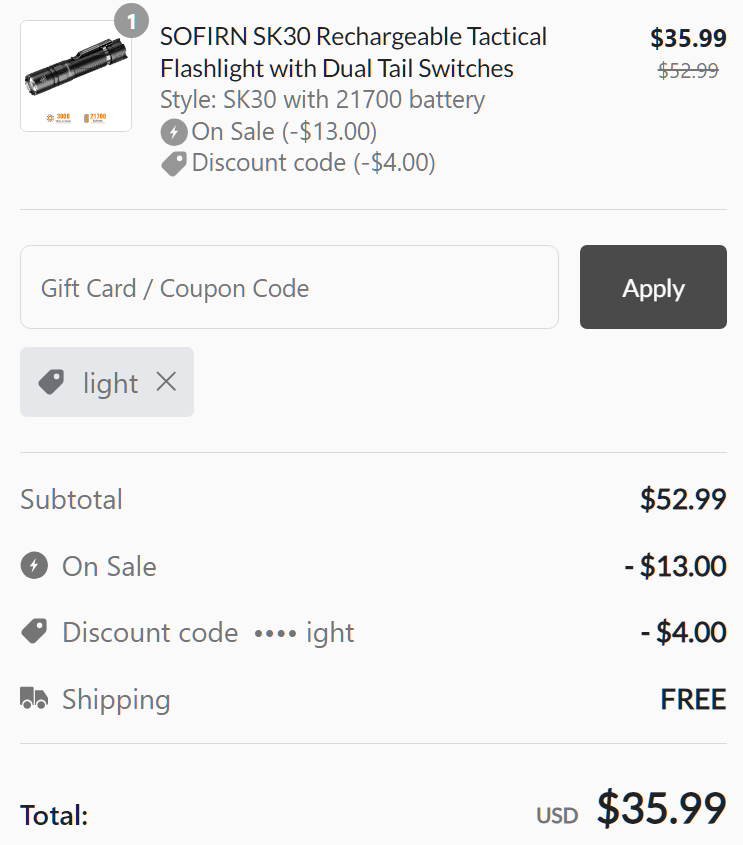Click the Shipping truck icon
Screen dimensions: 743x845
[34, 699]
